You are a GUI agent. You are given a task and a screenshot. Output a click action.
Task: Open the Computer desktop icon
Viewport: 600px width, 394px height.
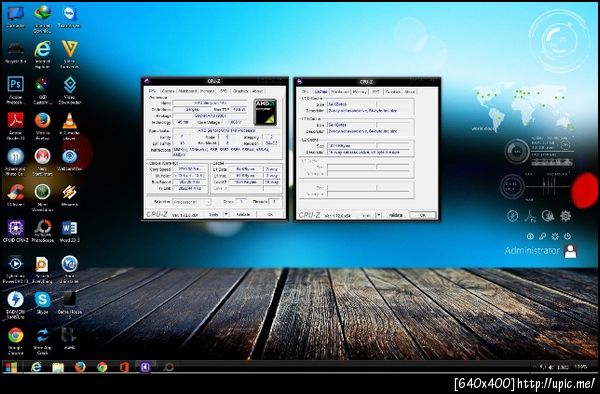(x=15, y=17)
